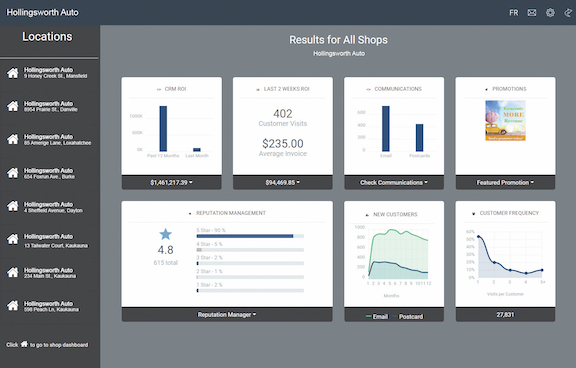Click the 3 Star 2% rating bar
The image size is (576, 368).
tap(250, 263)
